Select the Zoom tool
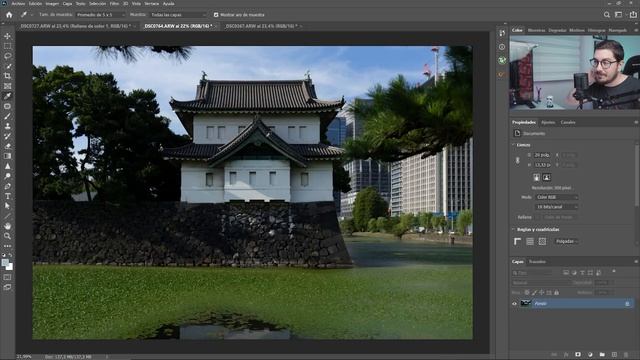The height and width of the screenshot is (360, 640). 7,236
